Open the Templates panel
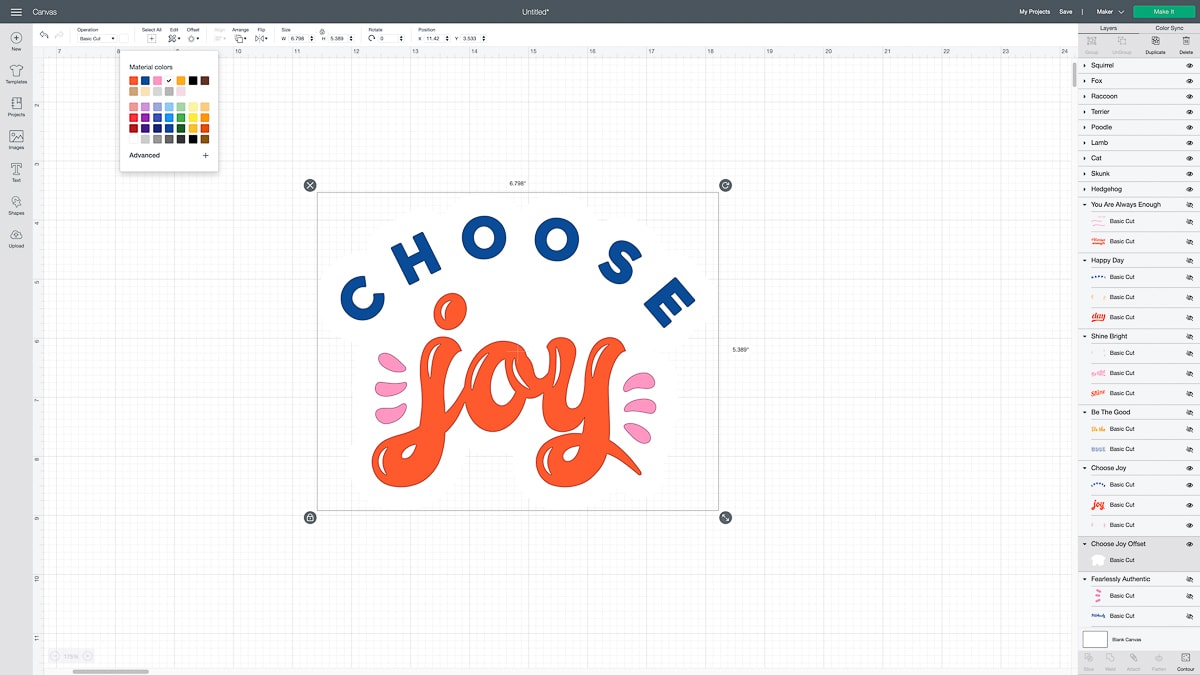The width and height of the screenshot is (1200, 675). tap(16, 74)
